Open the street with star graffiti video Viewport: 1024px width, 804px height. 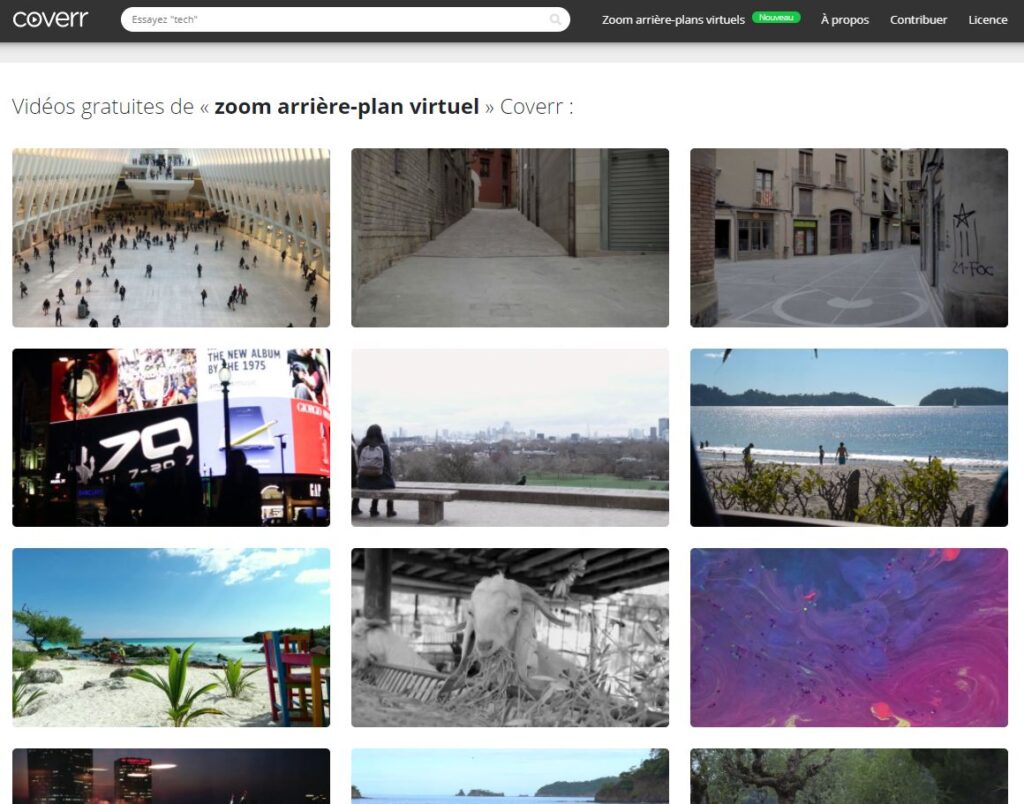849,238
